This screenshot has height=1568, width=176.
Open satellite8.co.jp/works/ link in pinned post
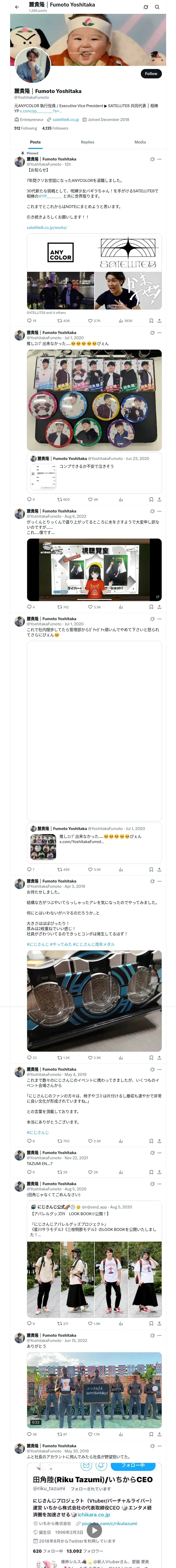47,228
